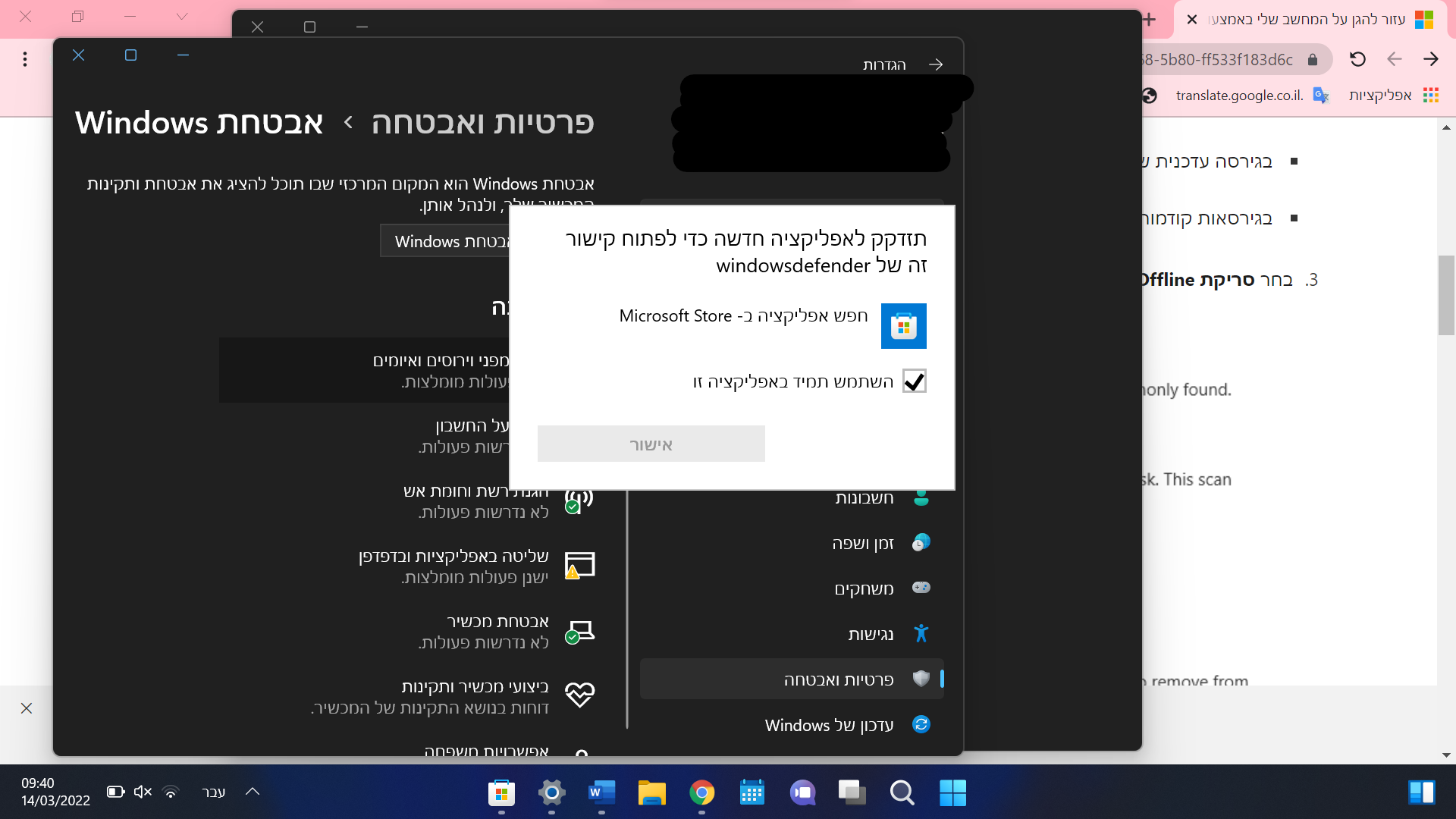Open Task View from taskbar
1456x819 pixels.
[x=852, y=793]
